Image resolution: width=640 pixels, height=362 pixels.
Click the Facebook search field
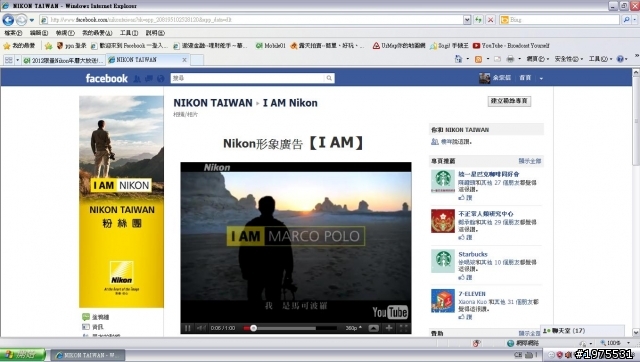tap(248, 78)
